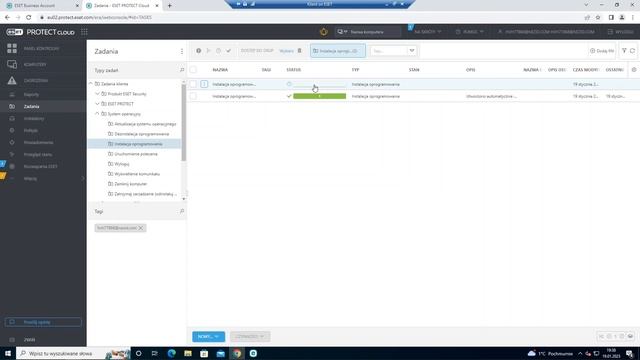Click the empty progress bar in row one
640x360 pixels.
pyautogui.click(x=320, y=84)
